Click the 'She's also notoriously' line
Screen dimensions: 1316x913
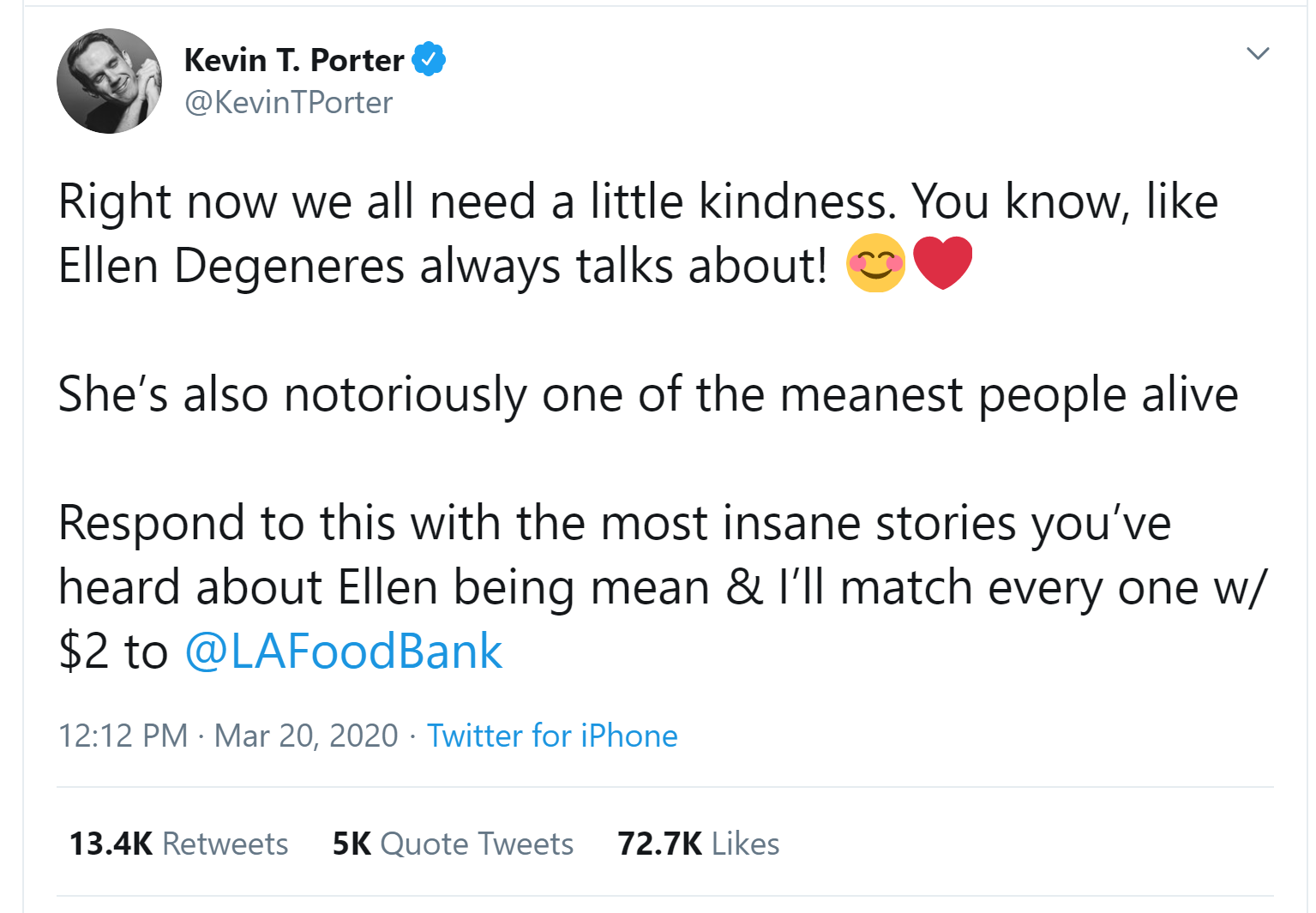pyautogui.click(x=648, y=395)
